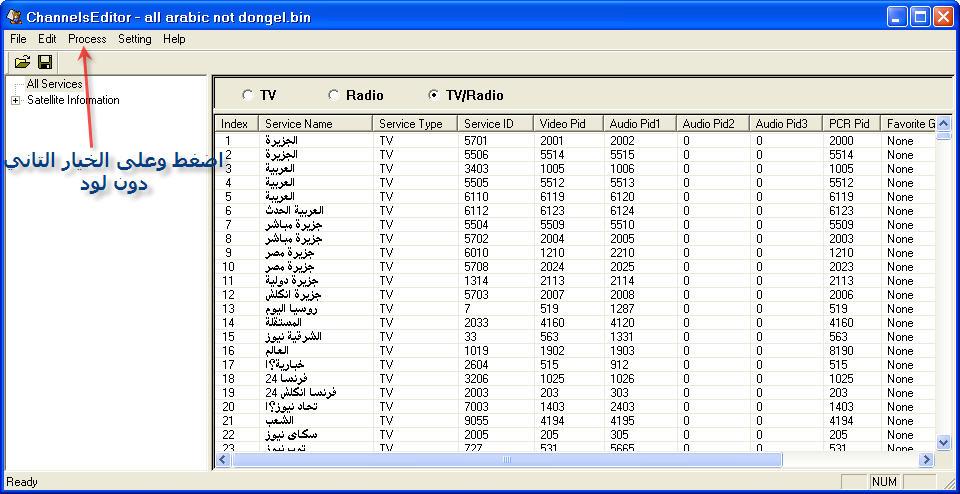Select the Satellite Information tree label
The image size is (960, 494).
(73, 100)
